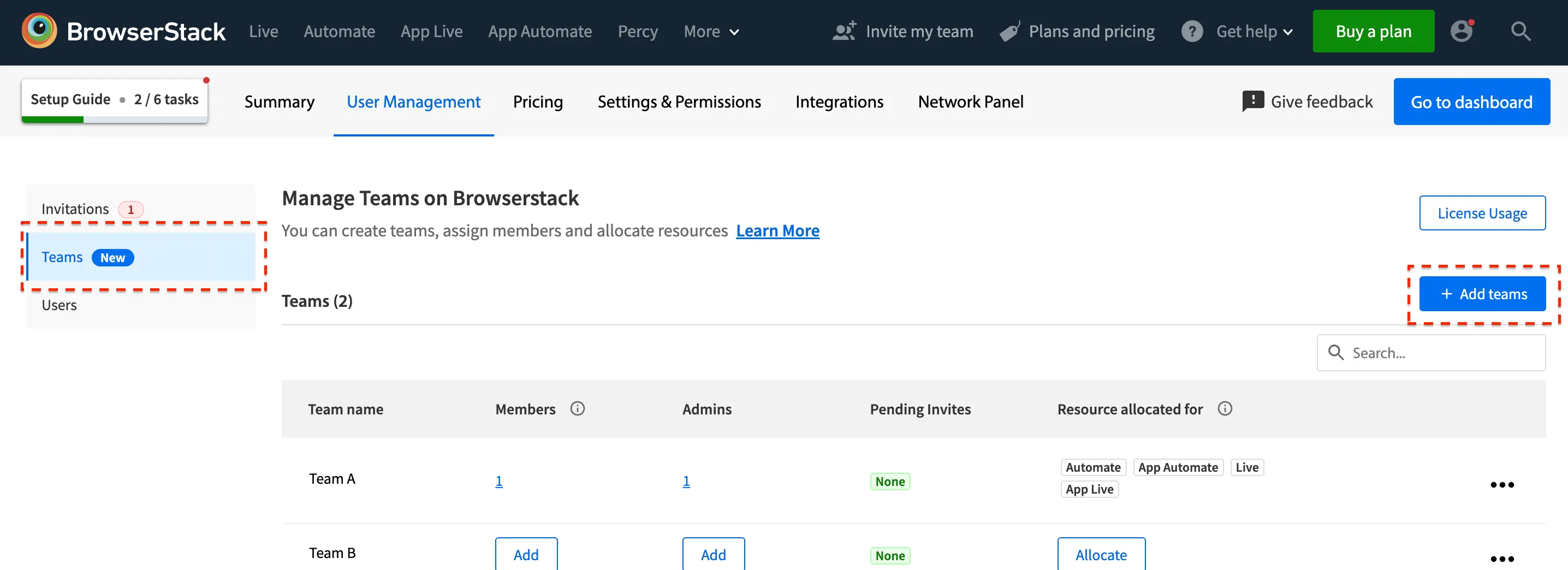The image size is (1568, 570).
Task: Open the Setup Guide tasks panel
Action: click(x=115, y=100)
